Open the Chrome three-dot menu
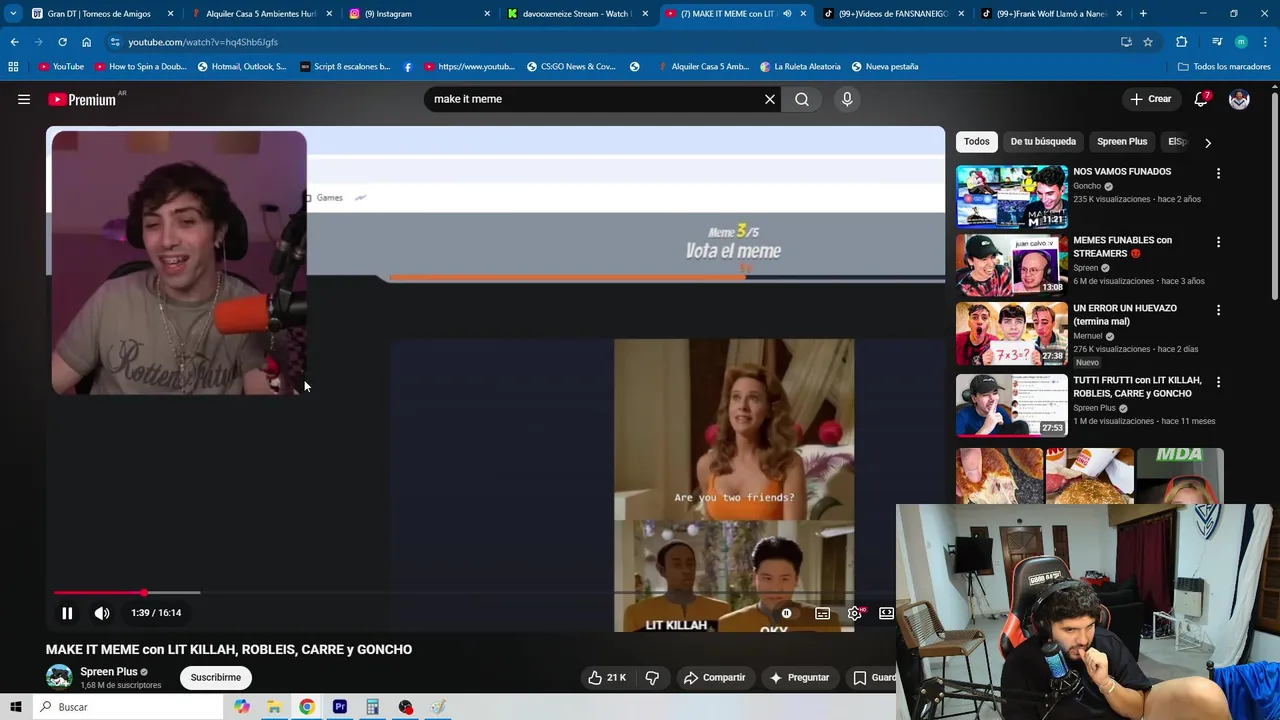Screen dimensions: 1280x720 tap(1265, 42)
